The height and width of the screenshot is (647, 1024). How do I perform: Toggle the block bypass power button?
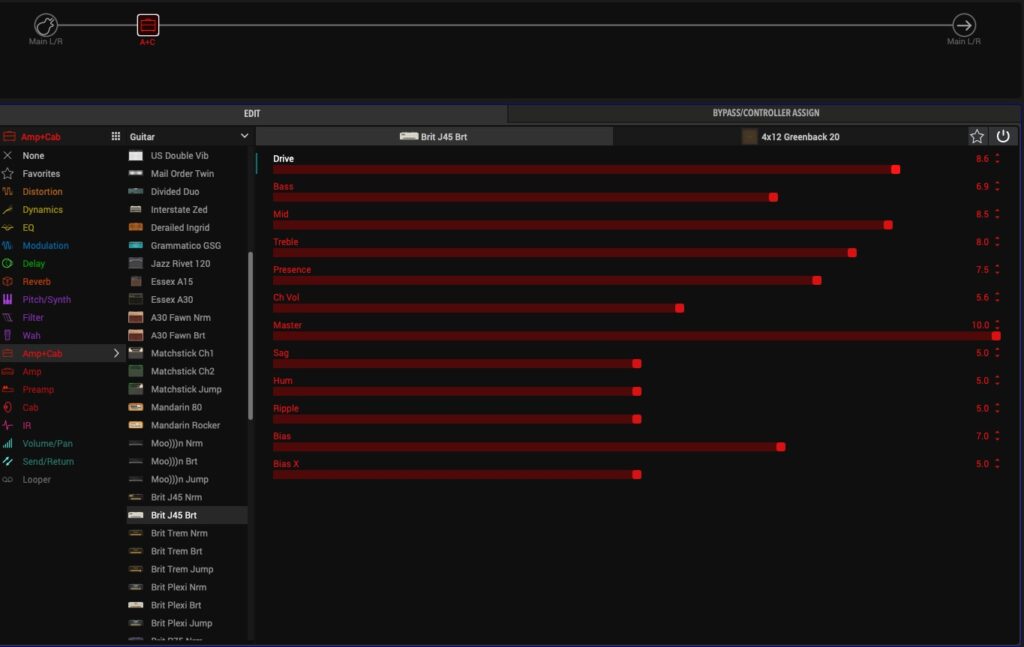point(1003,136)
